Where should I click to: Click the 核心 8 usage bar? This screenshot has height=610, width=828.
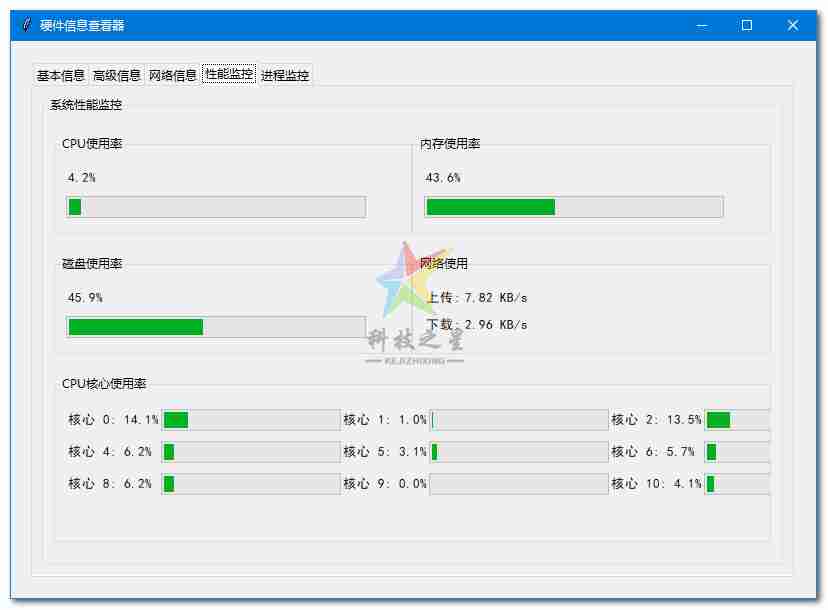click(251, 484)
